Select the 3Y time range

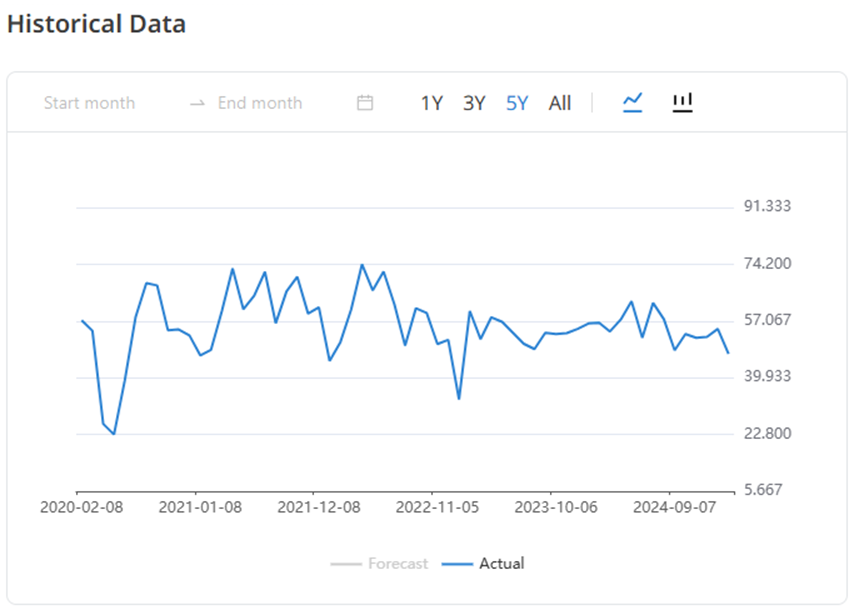pyautogui.click(x=474, y=103)
